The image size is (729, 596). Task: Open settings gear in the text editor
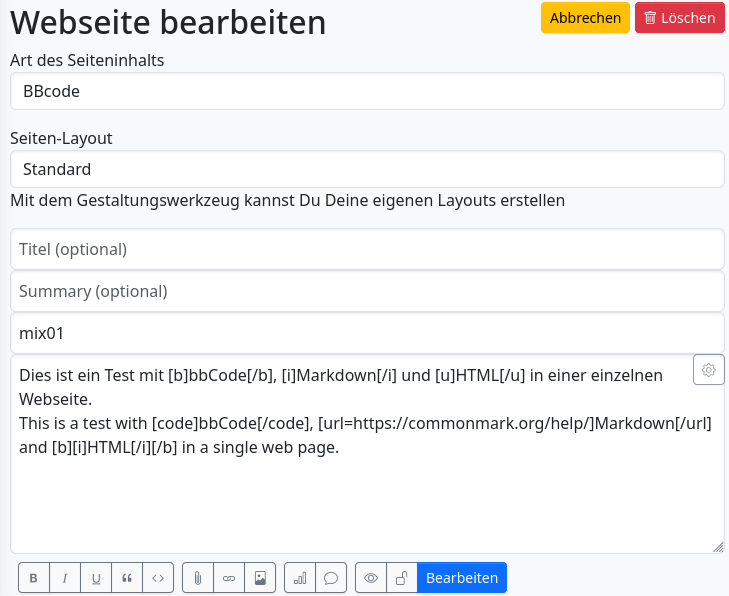point(708,370)
